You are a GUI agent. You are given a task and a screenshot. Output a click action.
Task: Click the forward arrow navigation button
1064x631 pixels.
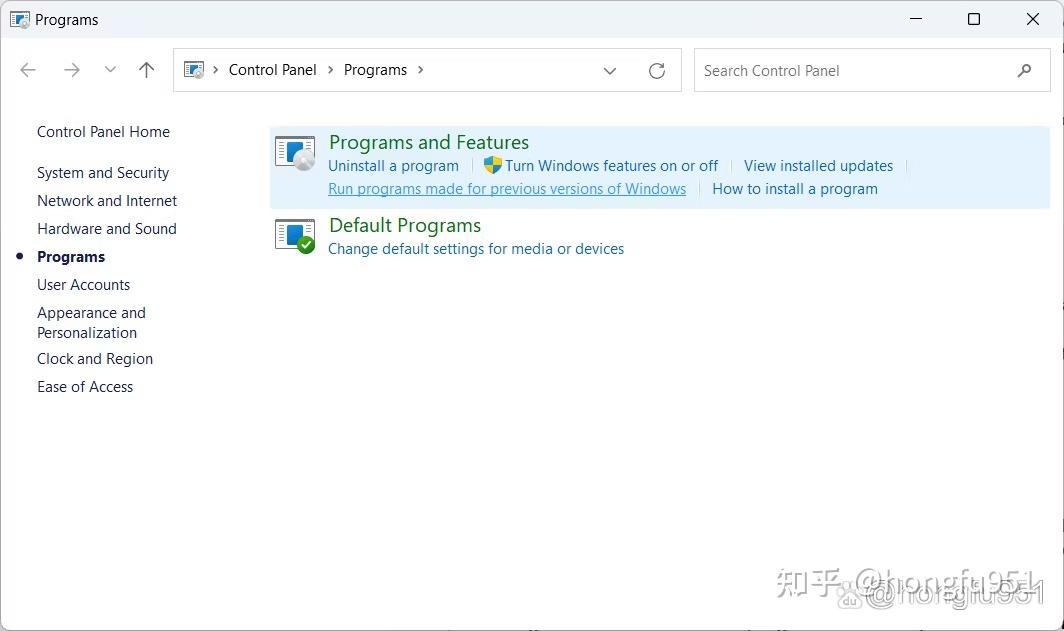(x=71, y=70)
